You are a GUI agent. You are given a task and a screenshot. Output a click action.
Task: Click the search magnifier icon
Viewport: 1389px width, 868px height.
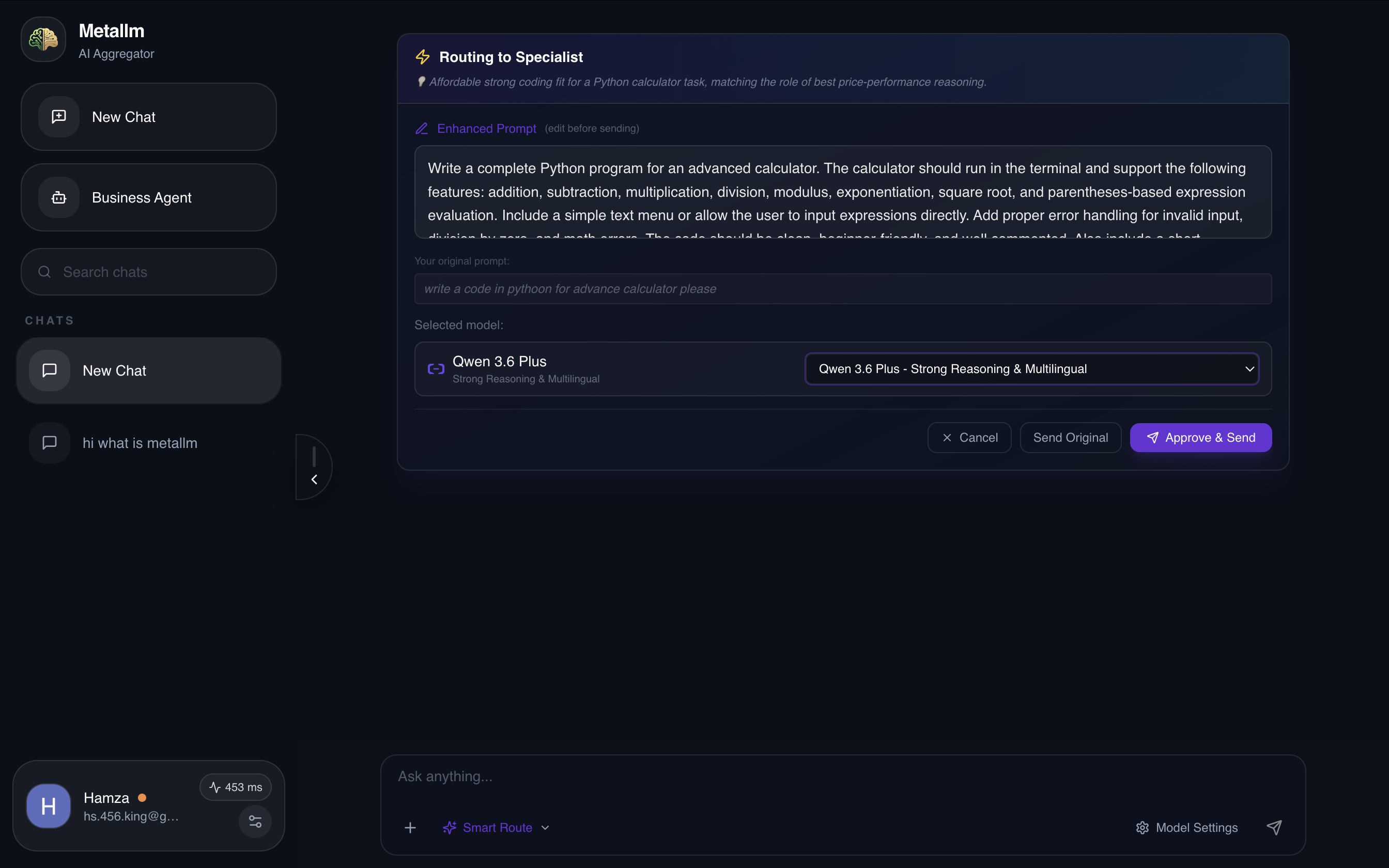point(45,272)
